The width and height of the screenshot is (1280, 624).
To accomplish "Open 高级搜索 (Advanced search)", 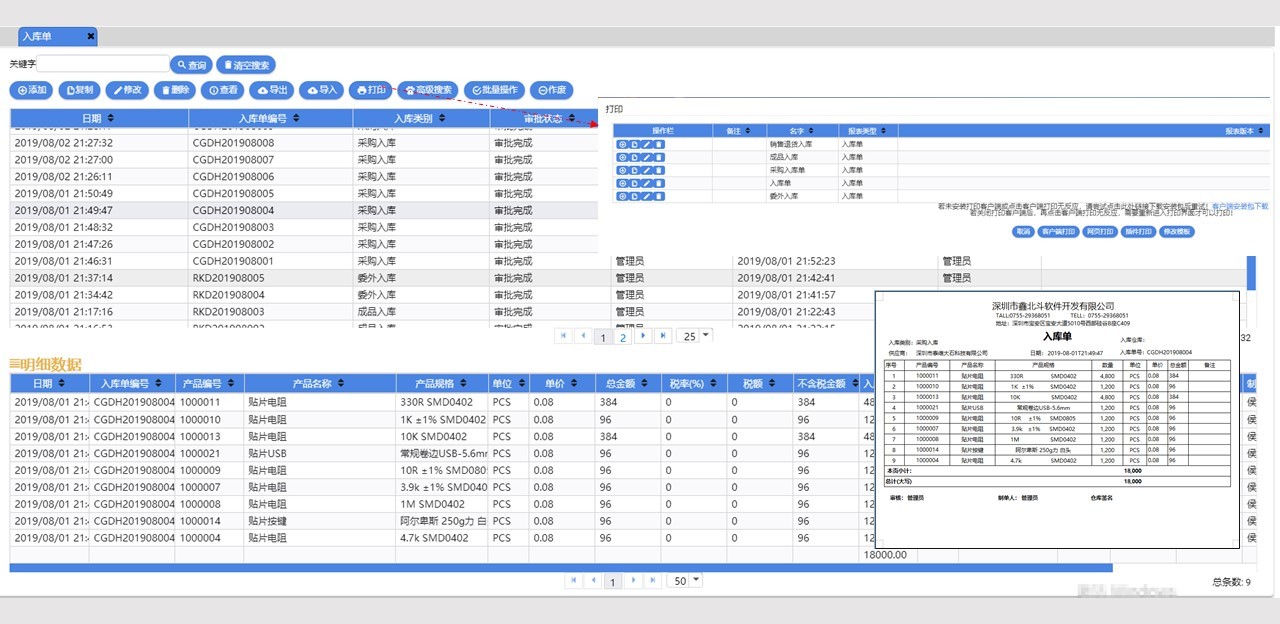I will click(428, 90).
